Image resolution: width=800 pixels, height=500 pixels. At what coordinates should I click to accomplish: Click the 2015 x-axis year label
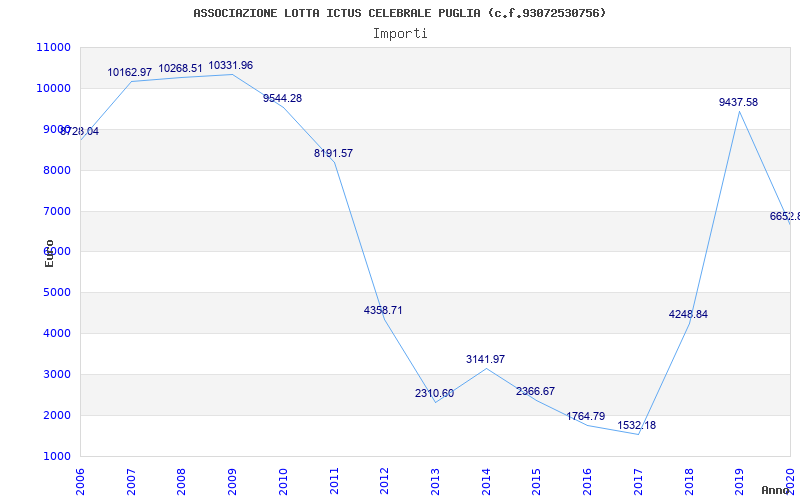(x=536, y=481)
